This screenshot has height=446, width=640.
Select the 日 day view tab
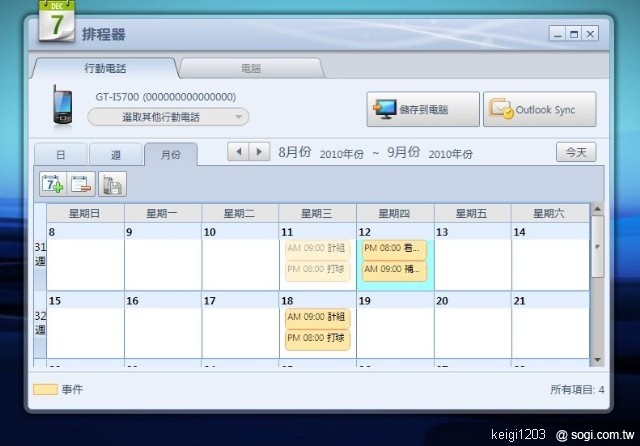tap(61, 154)
